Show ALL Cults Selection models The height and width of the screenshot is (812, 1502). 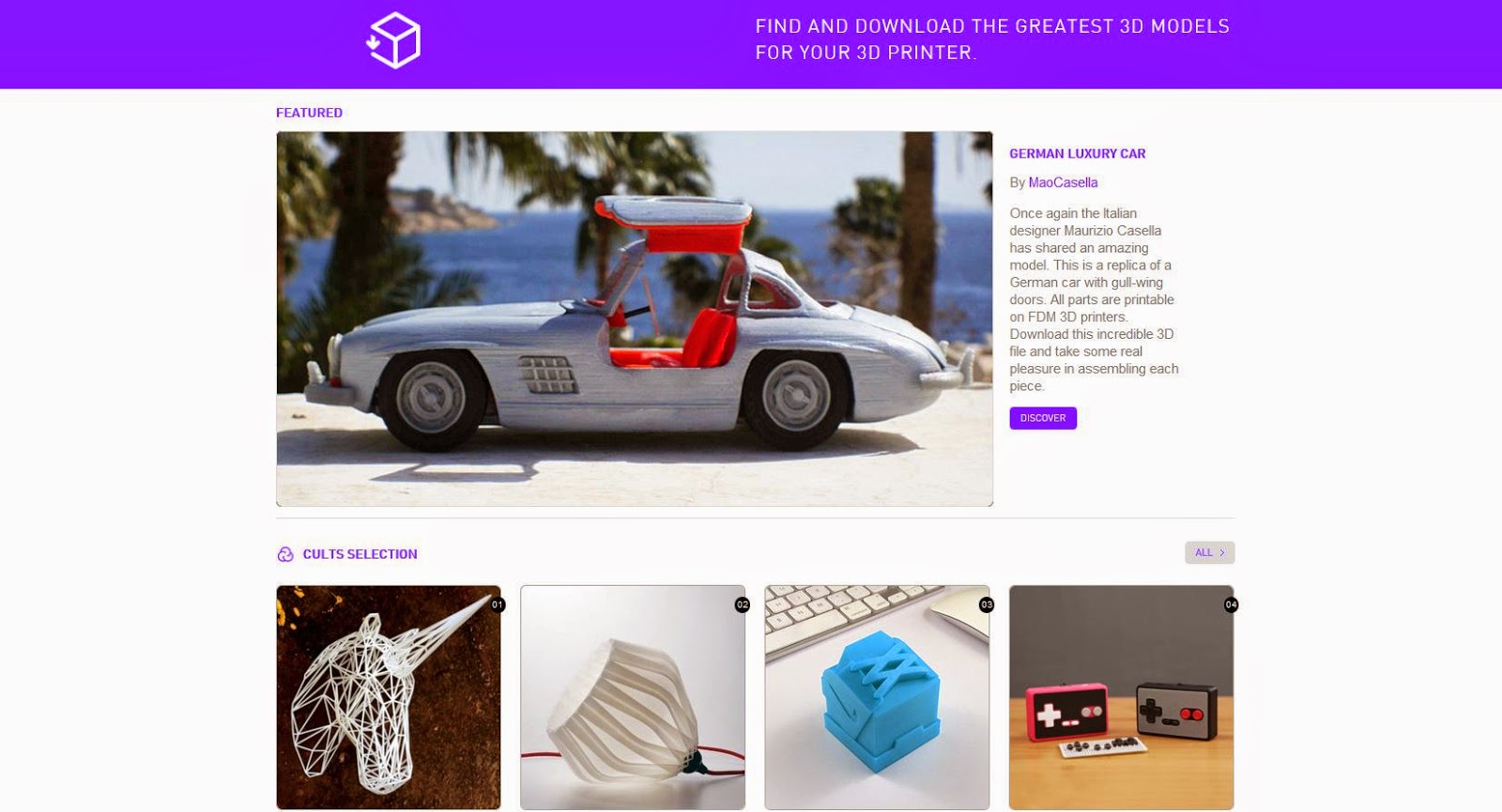[x=1209, y=553]
